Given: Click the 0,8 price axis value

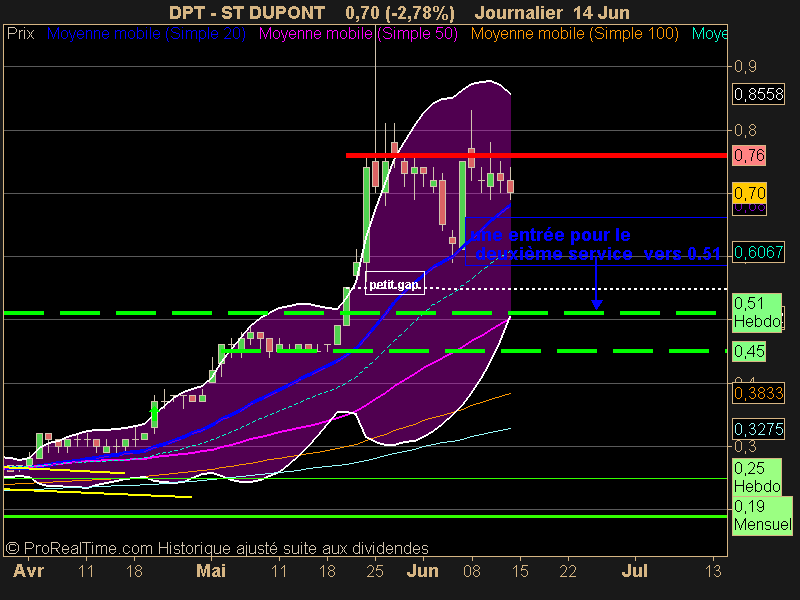Looking at the screenshot, I should coord(745,130).
